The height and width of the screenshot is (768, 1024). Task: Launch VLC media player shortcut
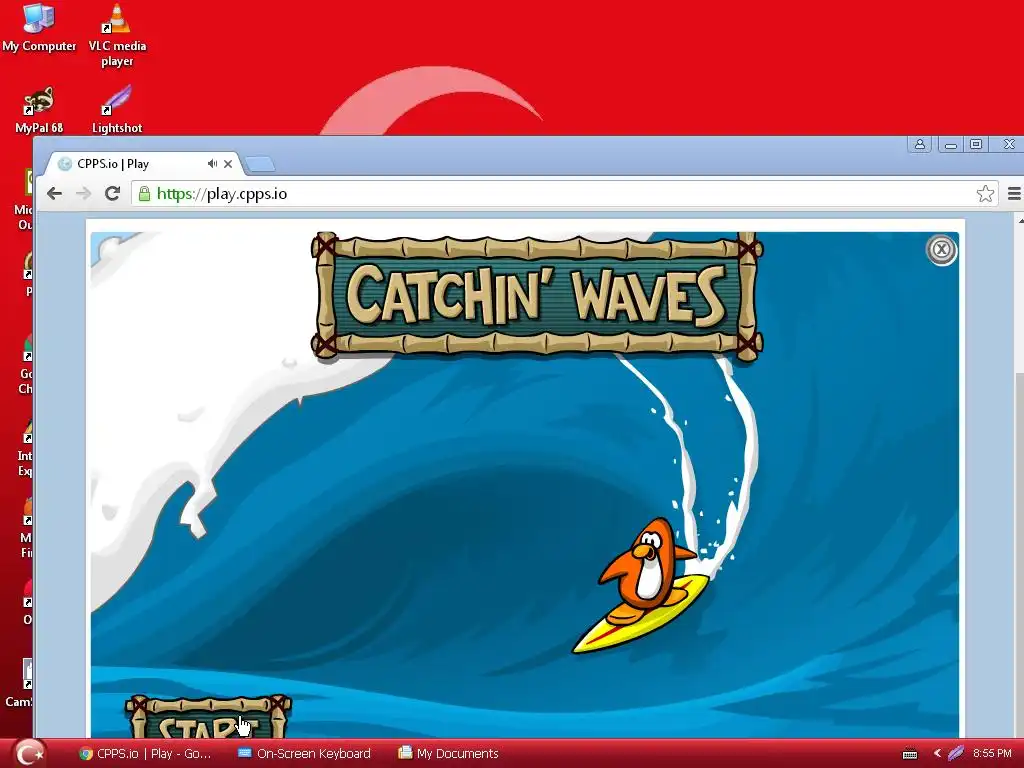point(117,35)
